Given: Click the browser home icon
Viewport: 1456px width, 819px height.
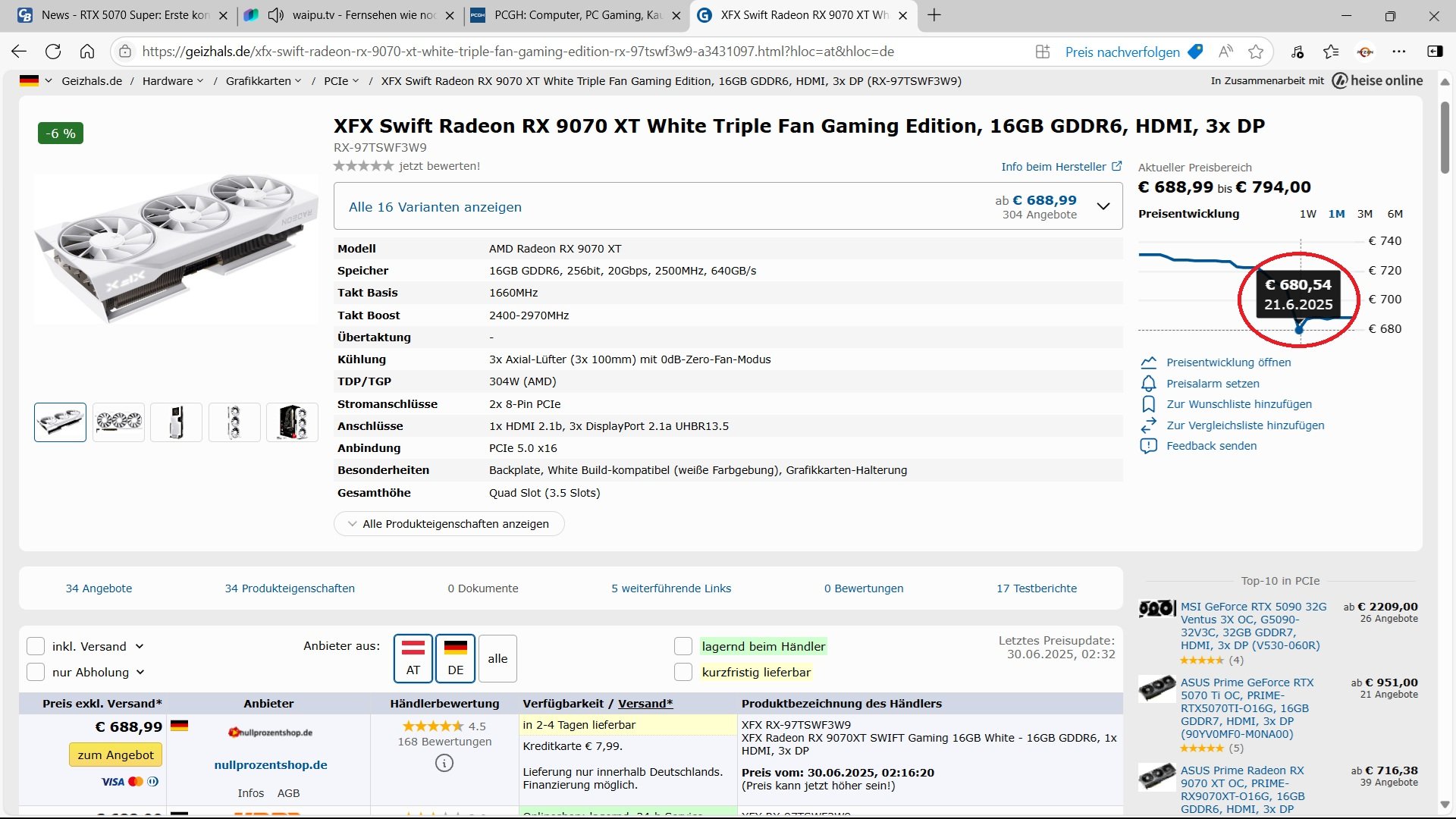Looking at the screenshot, I should coord(87,52).
